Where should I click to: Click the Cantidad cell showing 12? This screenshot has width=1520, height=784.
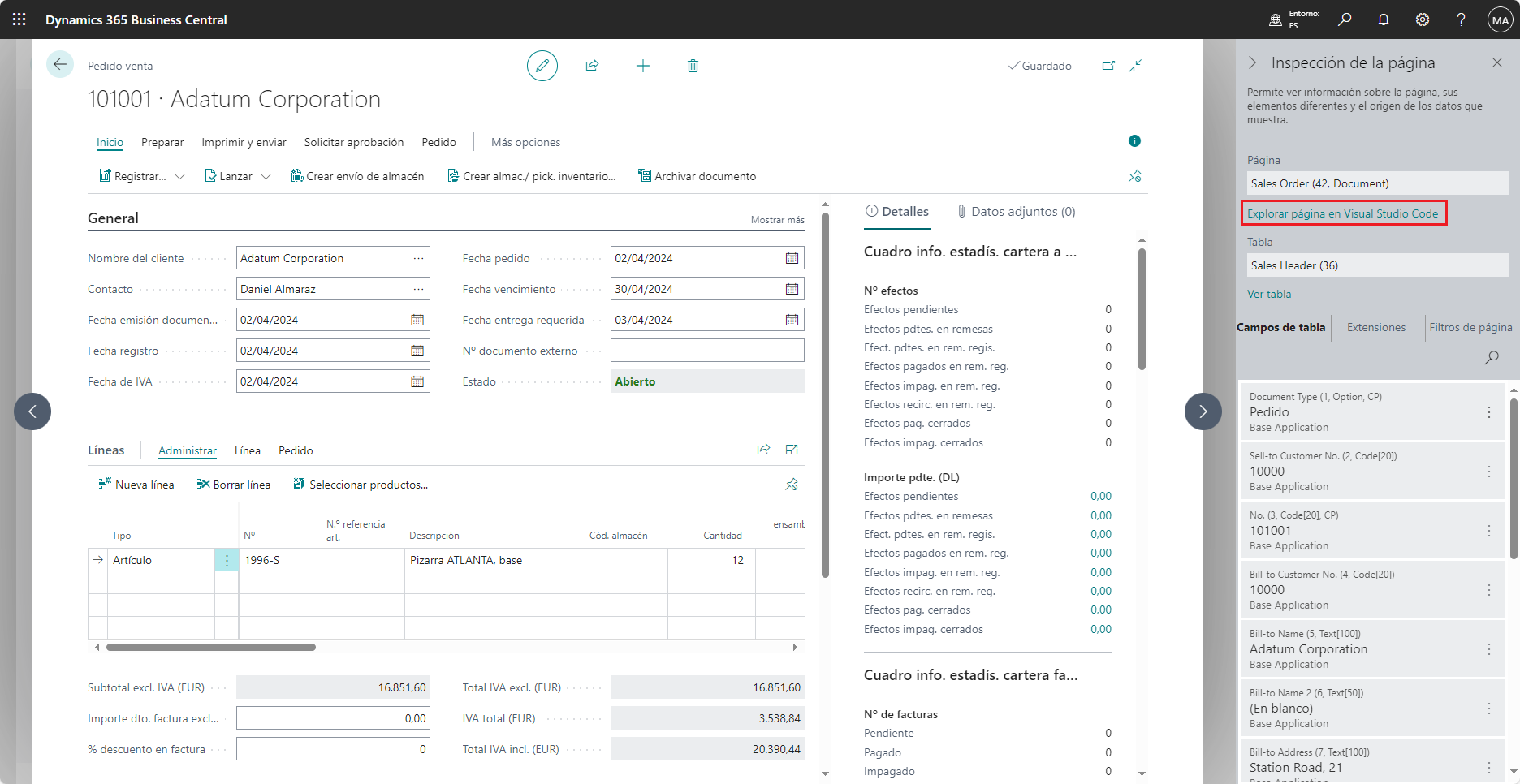click(711, 560)
